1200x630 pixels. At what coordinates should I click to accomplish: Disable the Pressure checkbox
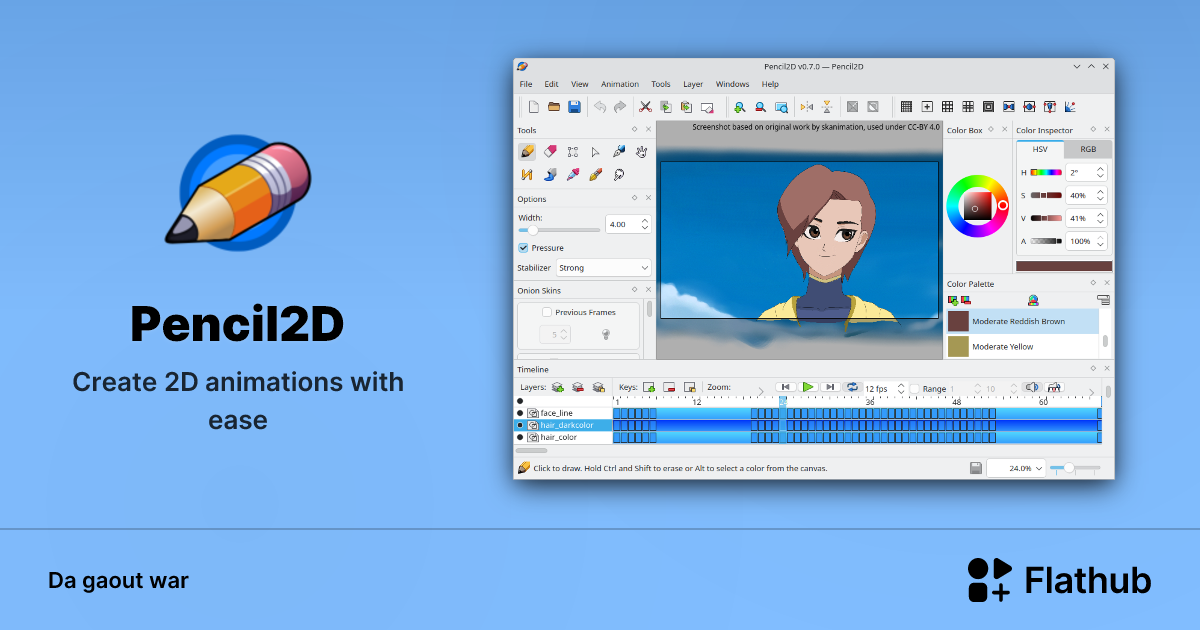pyautogui.click(x=525, y=247)
